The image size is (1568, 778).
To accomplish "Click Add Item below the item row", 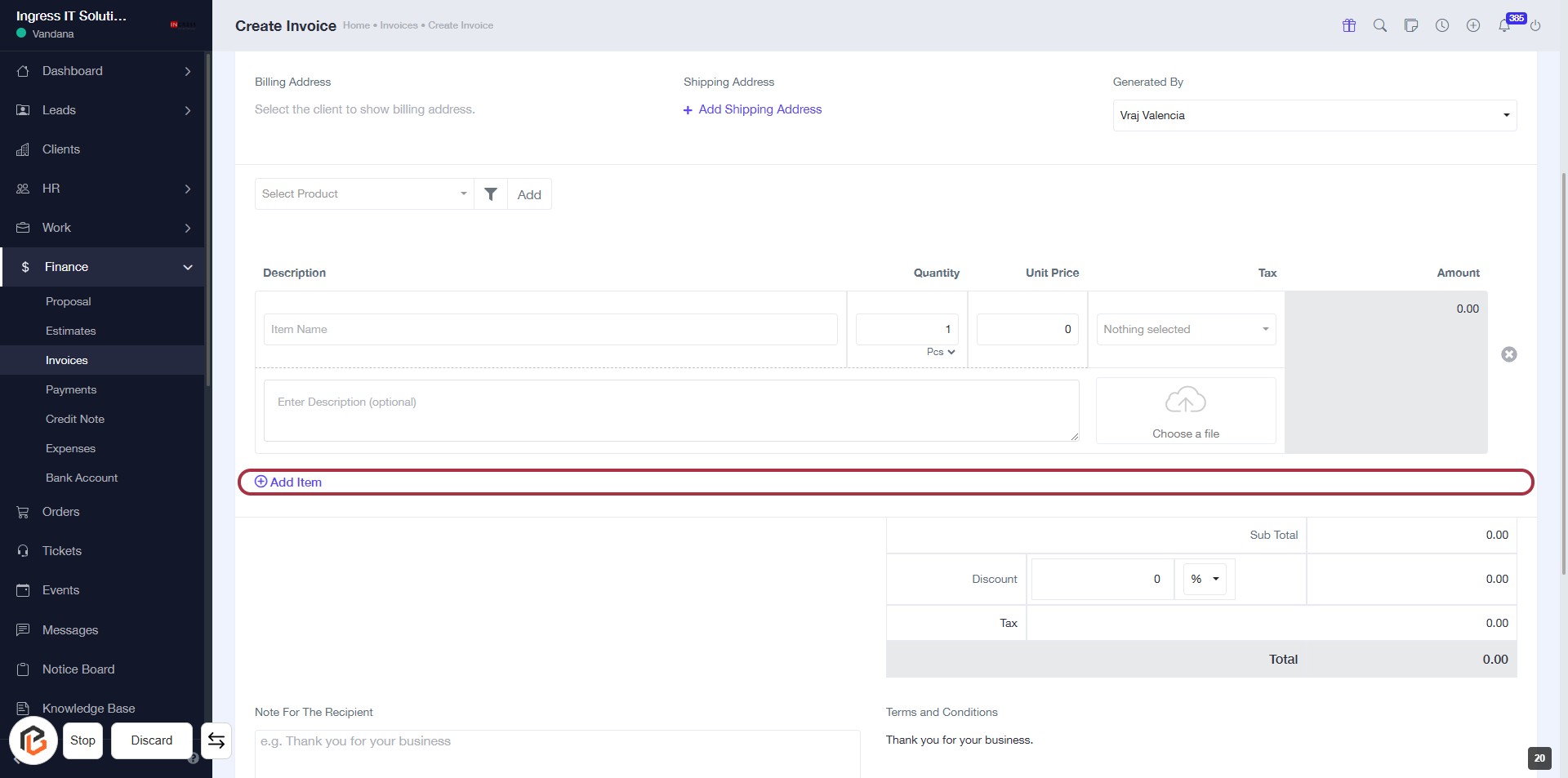I will pos(288,482).
